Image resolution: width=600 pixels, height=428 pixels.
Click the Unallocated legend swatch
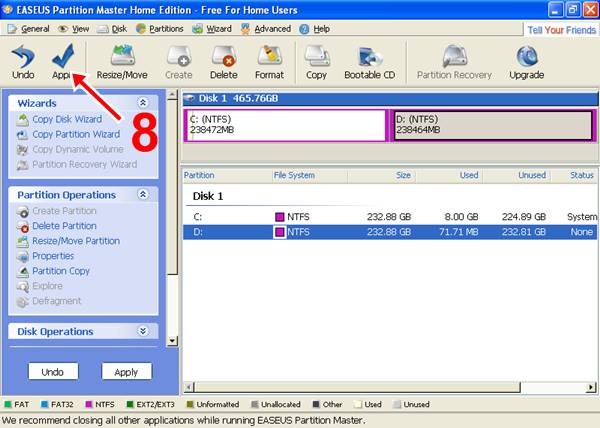click(x=254, y=404)
